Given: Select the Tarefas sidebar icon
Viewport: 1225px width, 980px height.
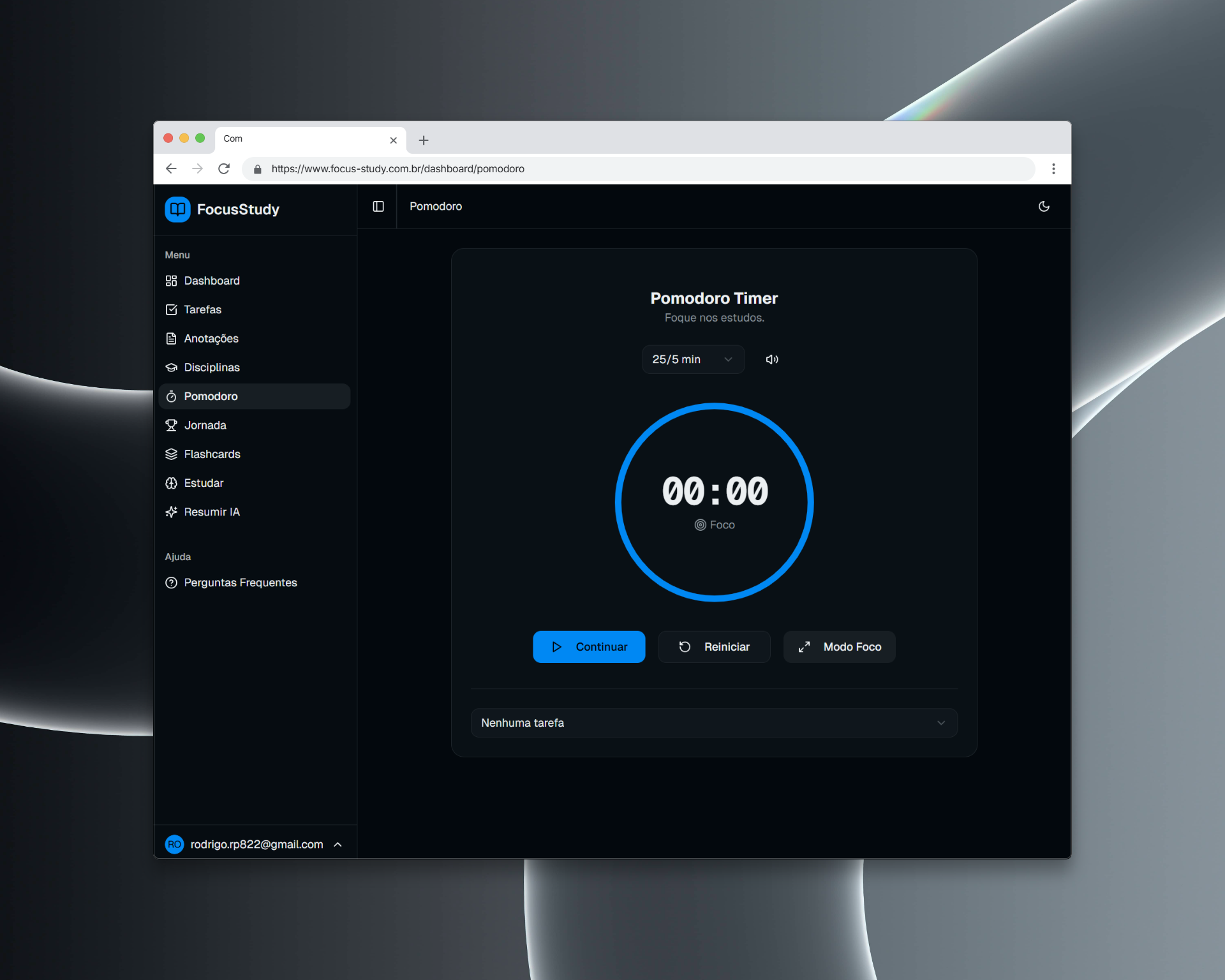Looking at the screenshot, I should pyautogui.click(x=171, y=309).
